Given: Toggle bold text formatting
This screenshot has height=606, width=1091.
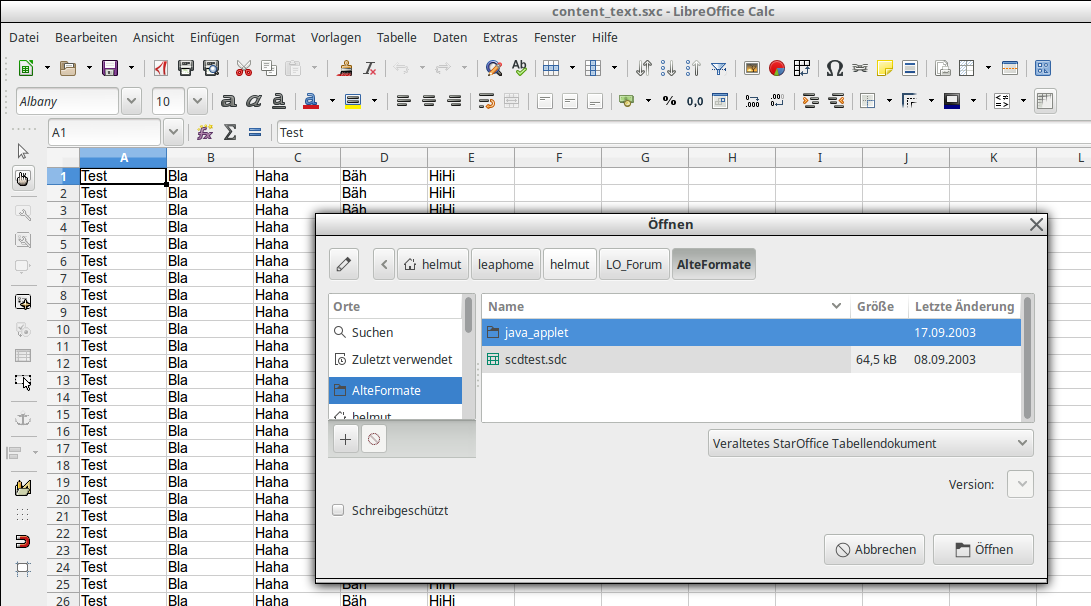Looking at the screenshot, I should (x=228, y=101).
